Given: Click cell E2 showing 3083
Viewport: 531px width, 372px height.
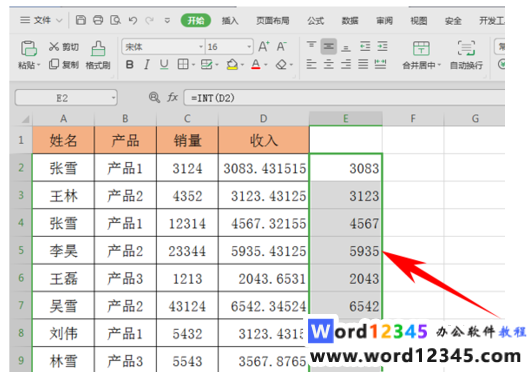Looking at the screenshot, I should pos(346,168).
